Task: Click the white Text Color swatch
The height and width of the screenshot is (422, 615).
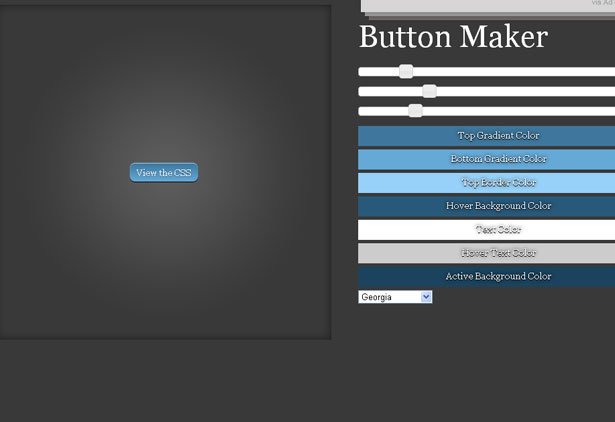Action: tap(486, 230)
